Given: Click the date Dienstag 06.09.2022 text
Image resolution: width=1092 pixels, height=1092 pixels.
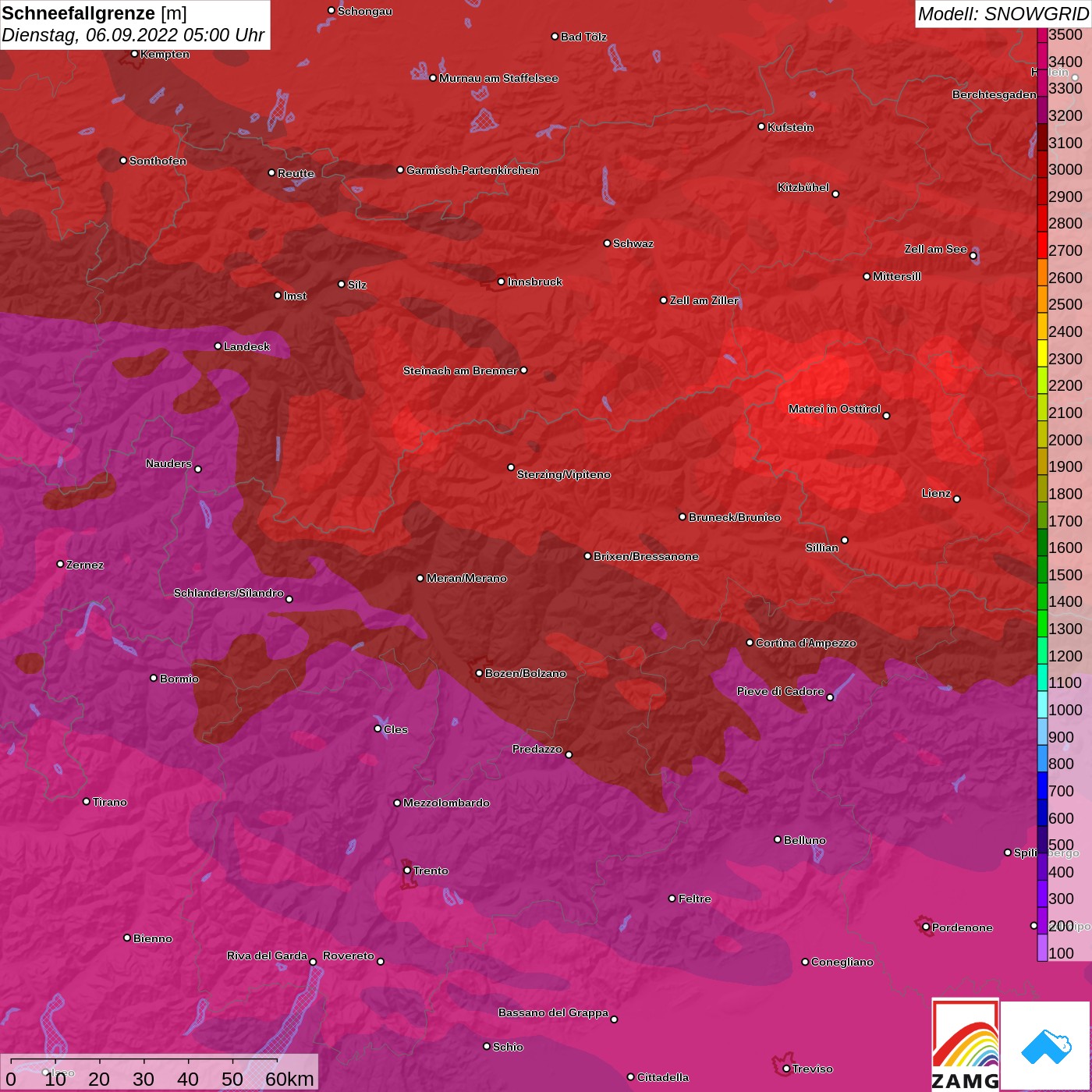Looking at the screenshot, I should (133, 35).
